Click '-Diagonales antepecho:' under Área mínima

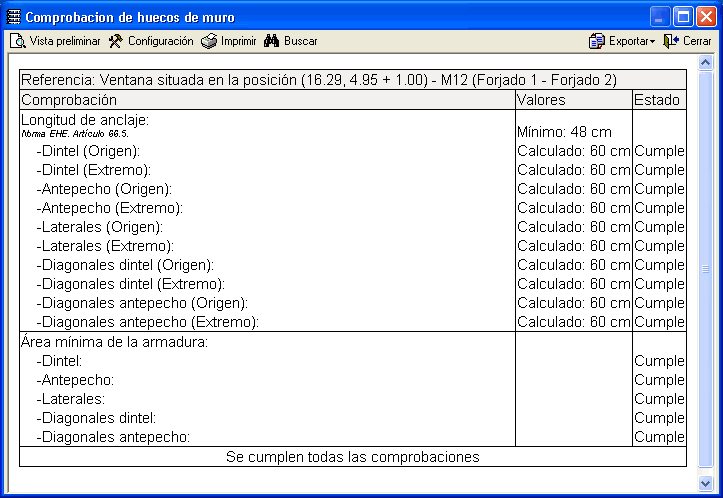click(x=113, y=437)
